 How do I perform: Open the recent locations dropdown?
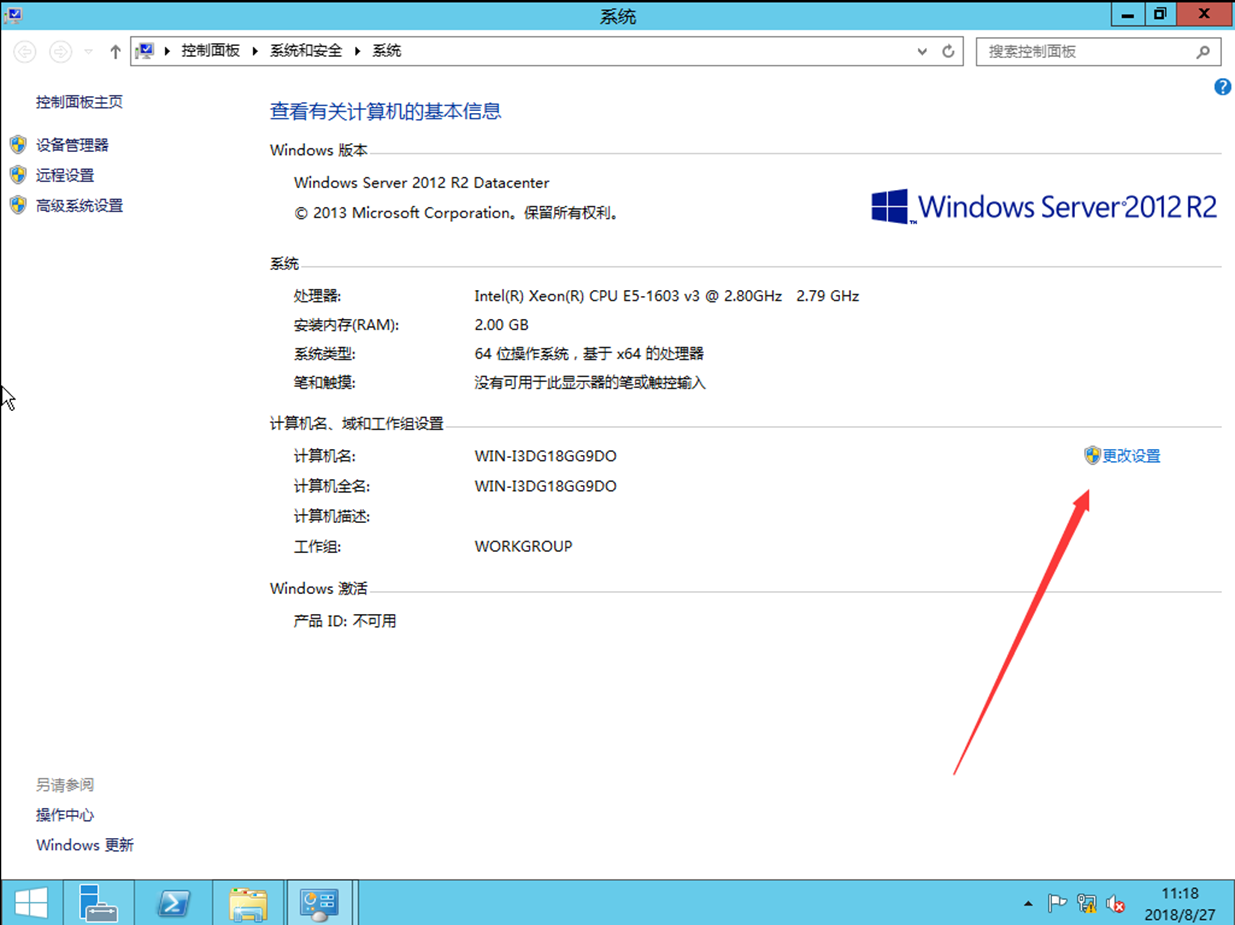[88, 52]
